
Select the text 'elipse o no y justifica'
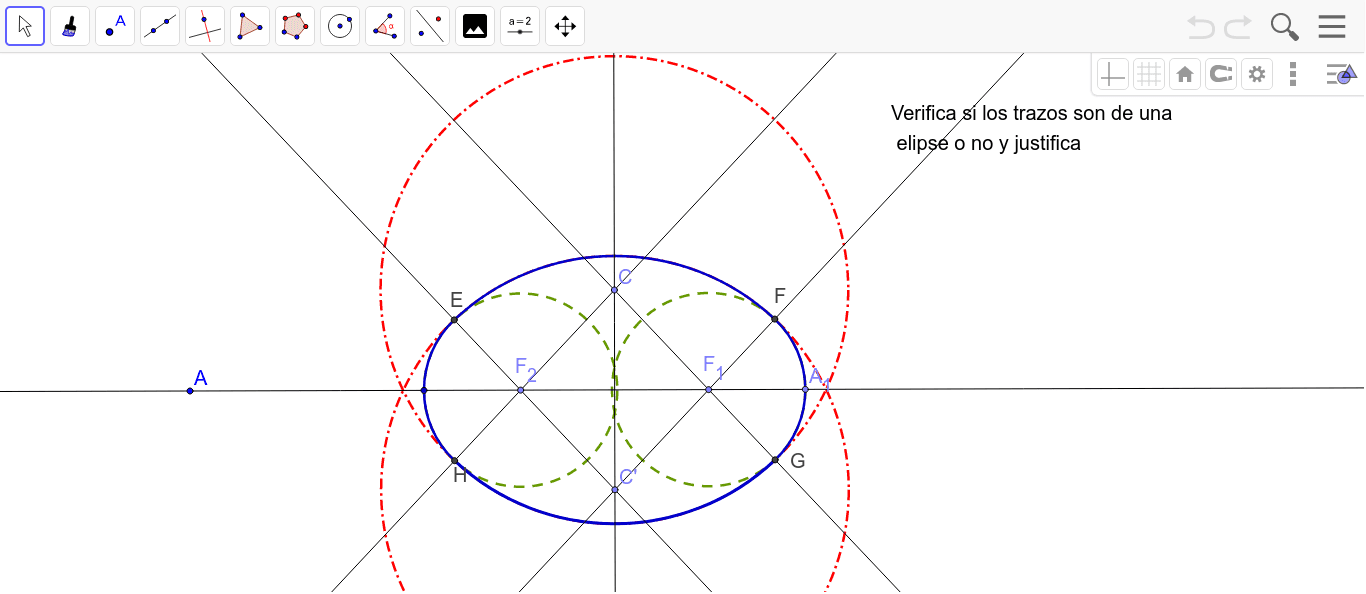pos(988,143)
